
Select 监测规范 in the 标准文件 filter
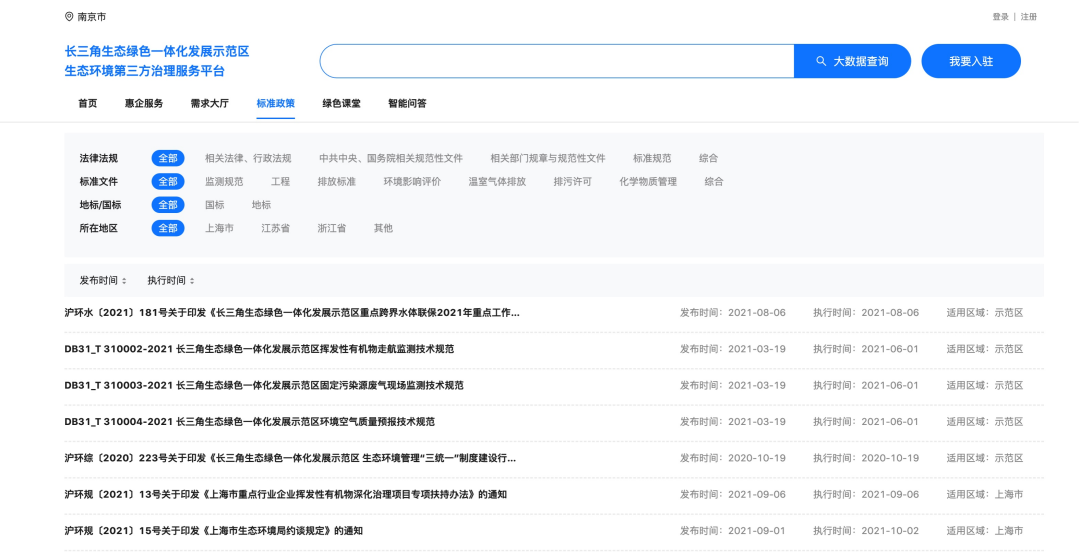pyautogui.click(x=224, y=182)
